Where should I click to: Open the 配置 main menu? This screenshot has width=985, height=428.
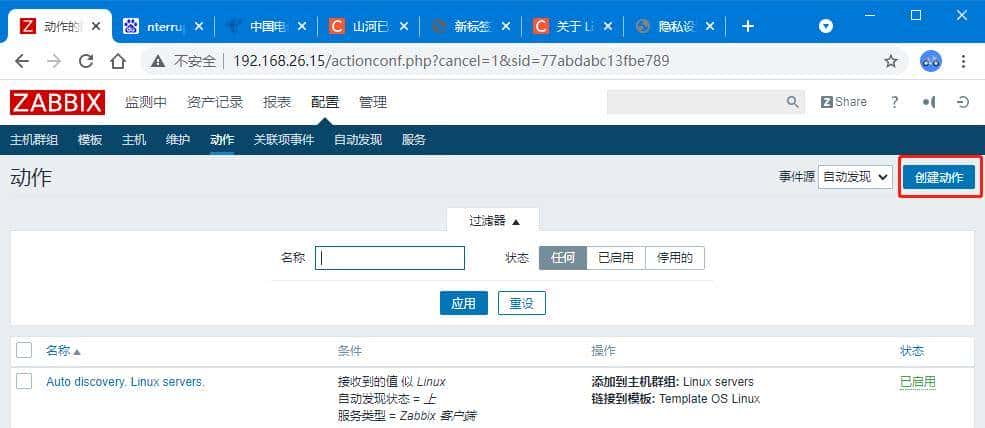325,102
